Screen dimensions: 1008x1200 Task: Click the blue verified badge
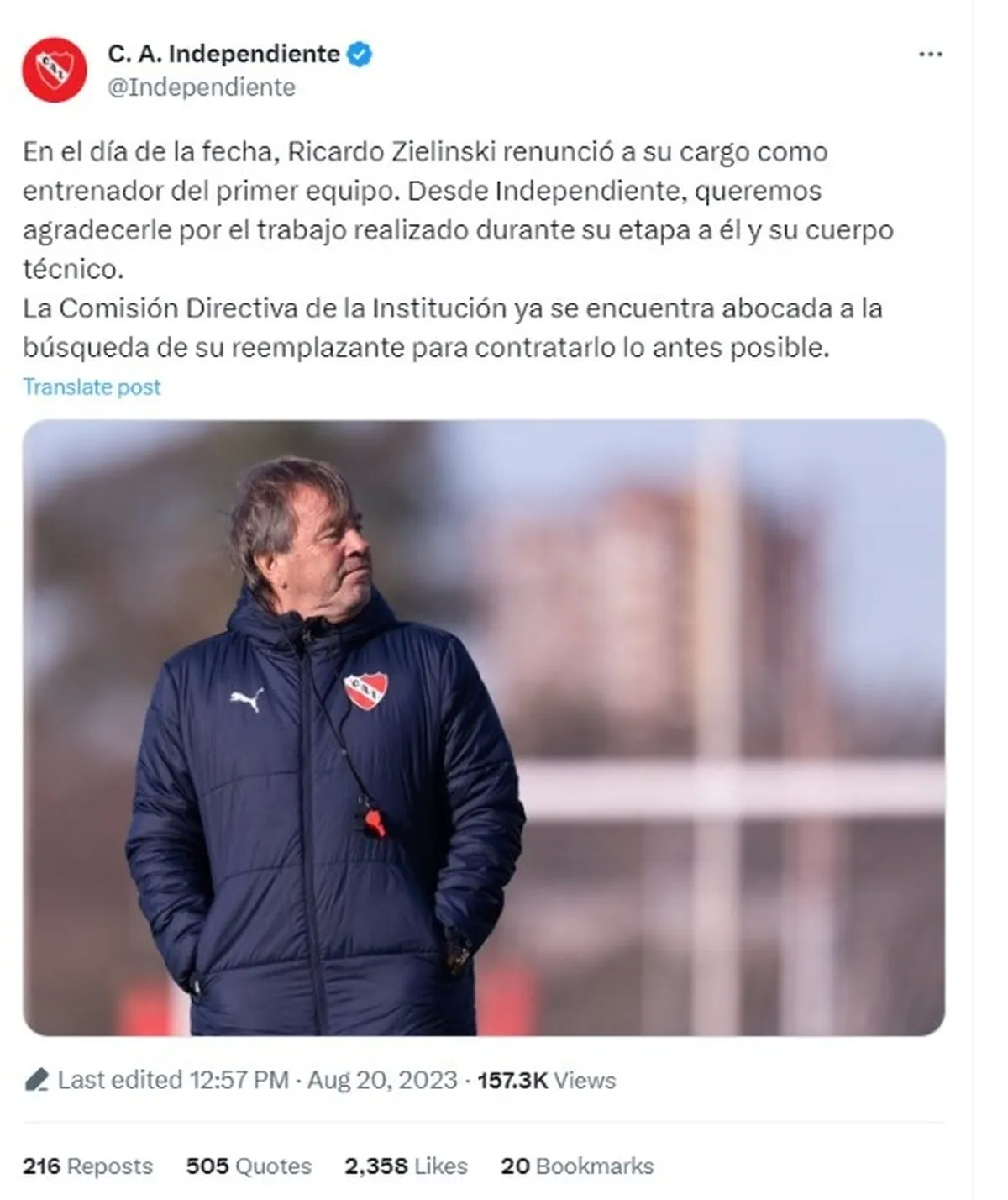pyautogui.click(x=360, y=55)
